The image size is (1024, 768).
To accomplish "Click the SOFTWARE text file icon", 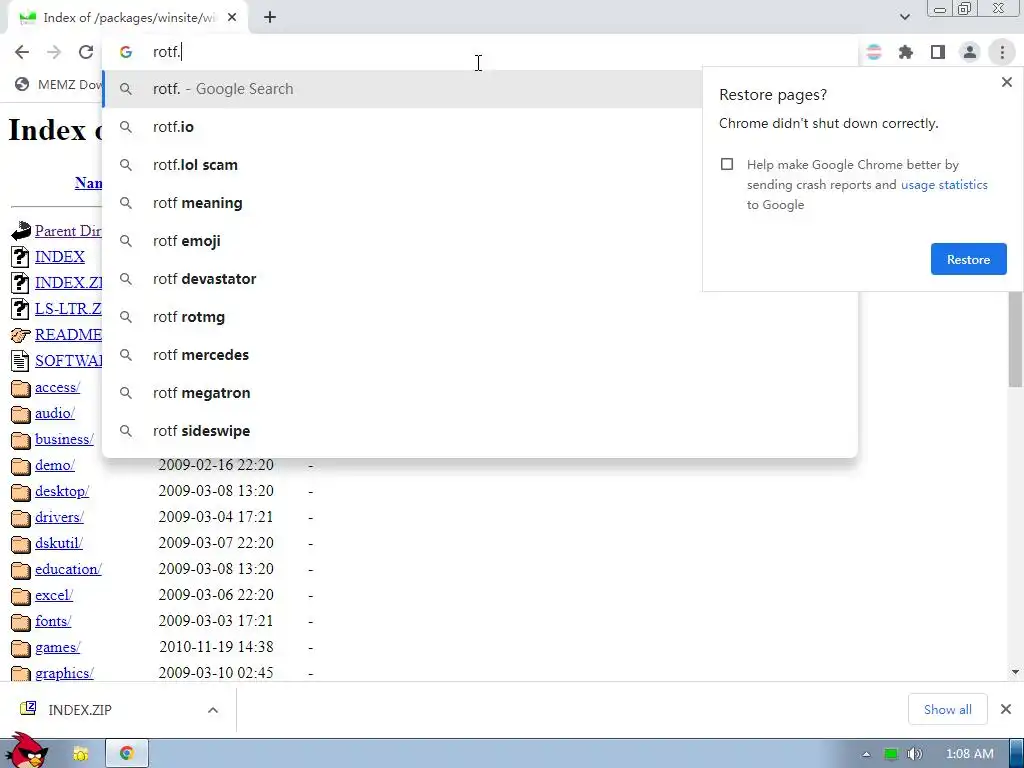I will click(20, 361).
